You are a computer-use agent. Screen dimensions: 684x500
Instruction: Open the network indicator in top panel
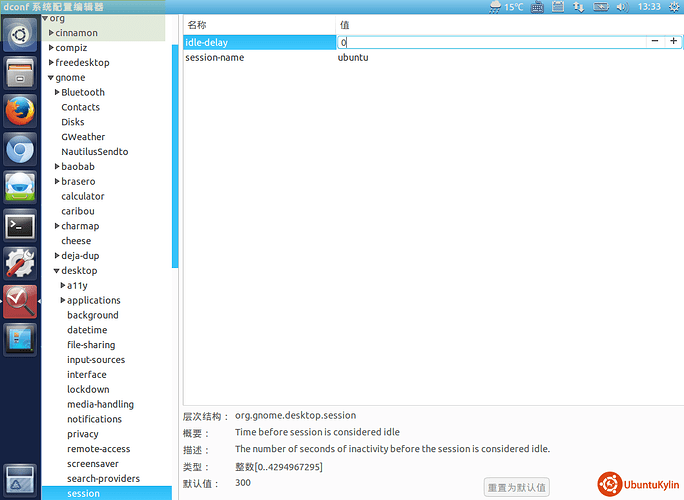579,7
